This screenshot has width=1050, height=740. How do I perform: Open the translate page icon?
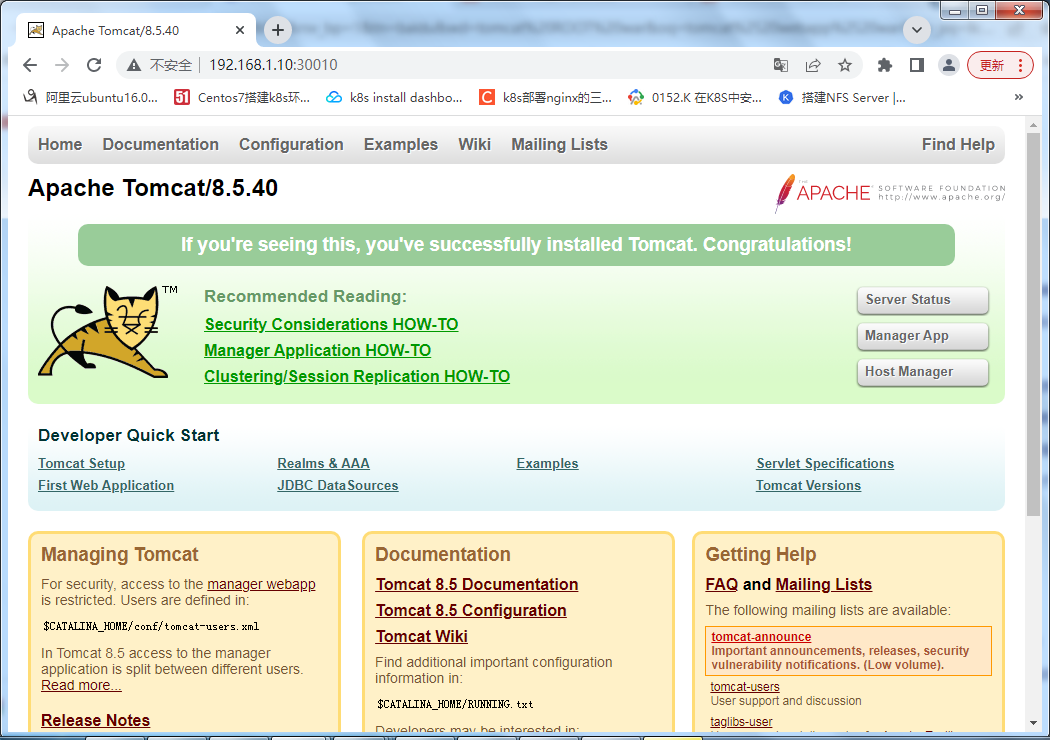[781, 65]
